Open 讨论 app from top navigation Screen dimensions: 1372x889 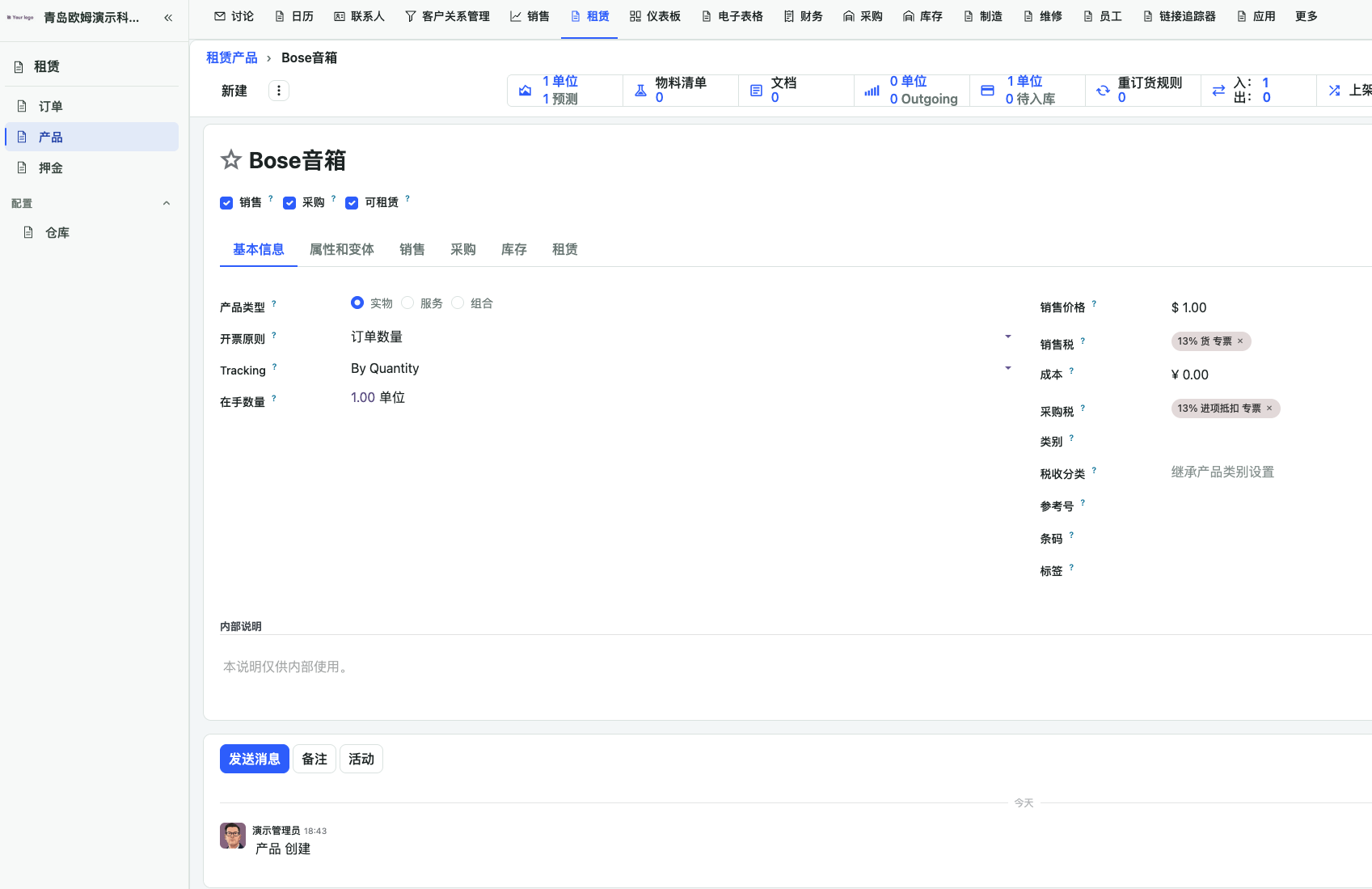tap(234, 16)
